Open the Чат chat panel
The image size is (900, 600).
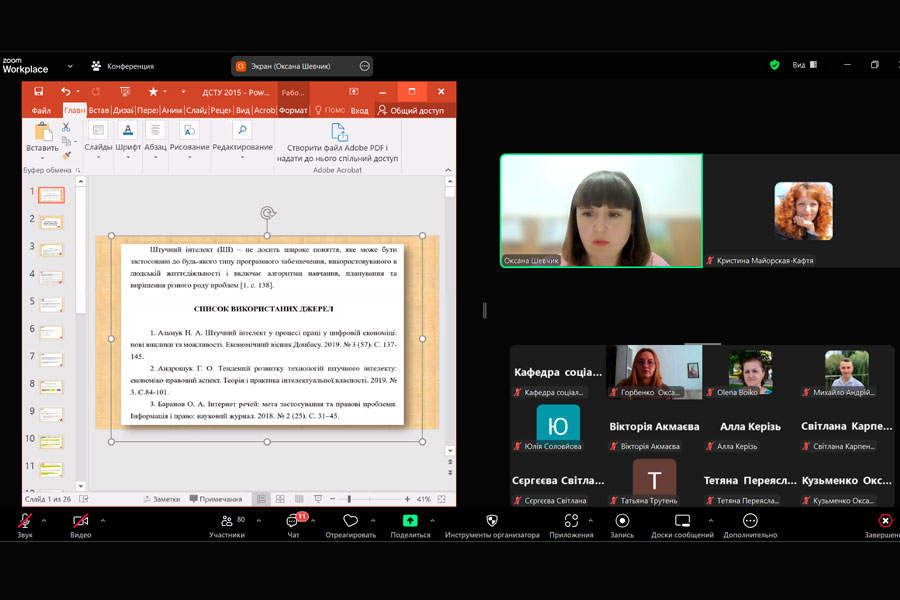coord(293,521)
